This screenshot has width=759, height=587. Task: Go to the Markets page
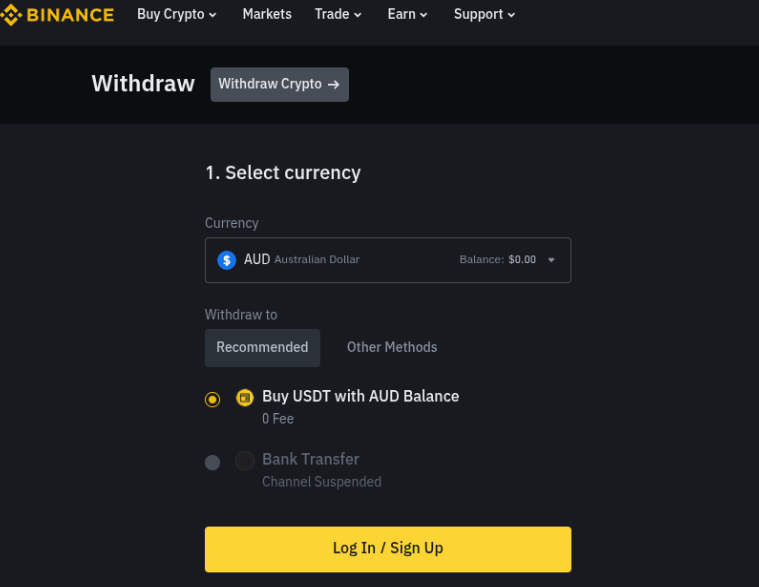pyautogui.click(x=267, y=15)
